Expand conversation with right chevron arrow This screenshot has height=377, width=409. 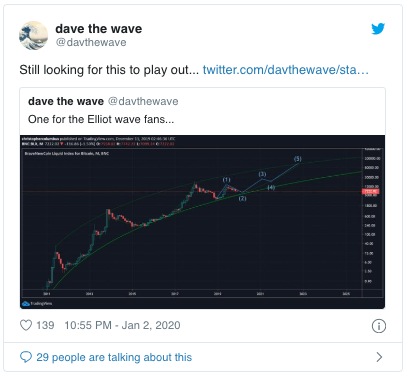pos(379,357)
